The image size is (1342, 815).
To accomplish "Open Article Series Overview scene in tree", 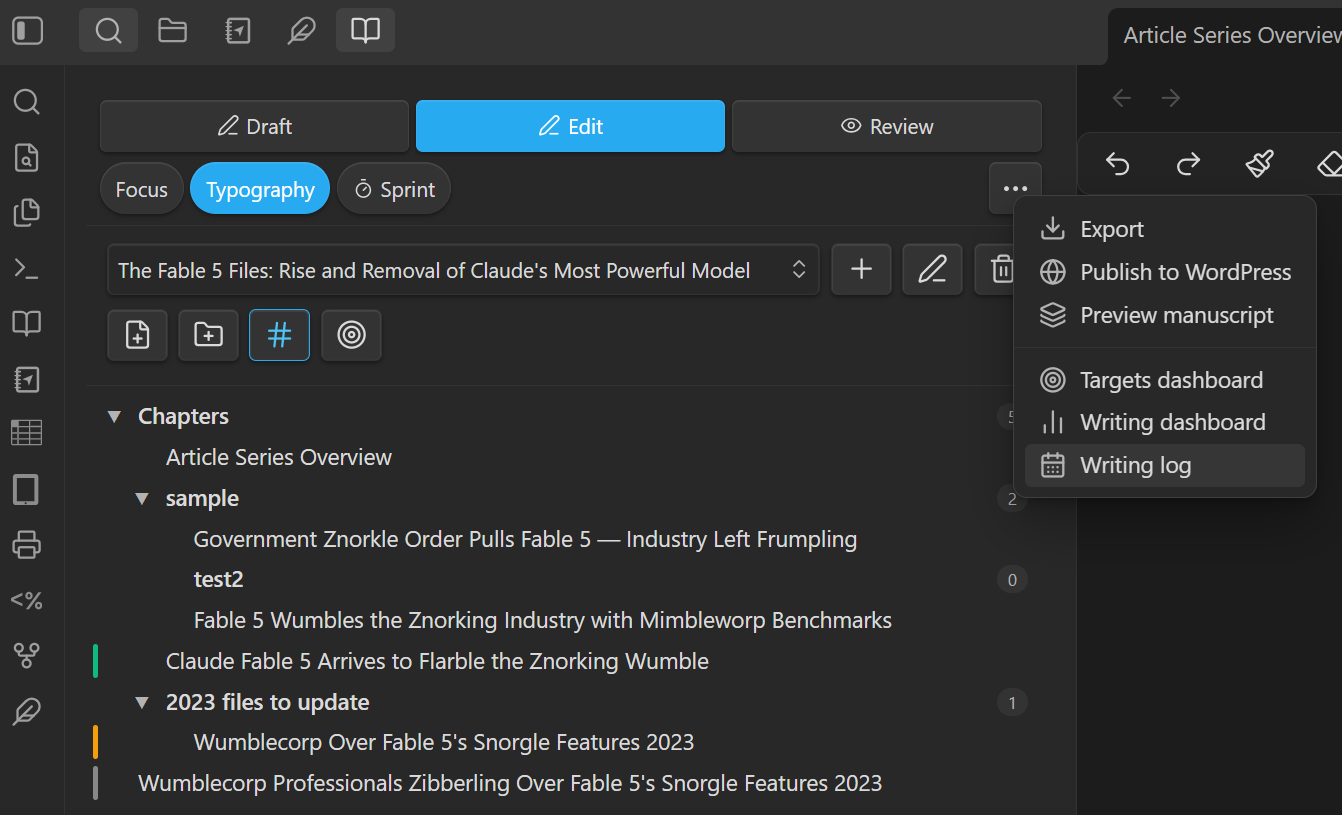I will (279, 458).
